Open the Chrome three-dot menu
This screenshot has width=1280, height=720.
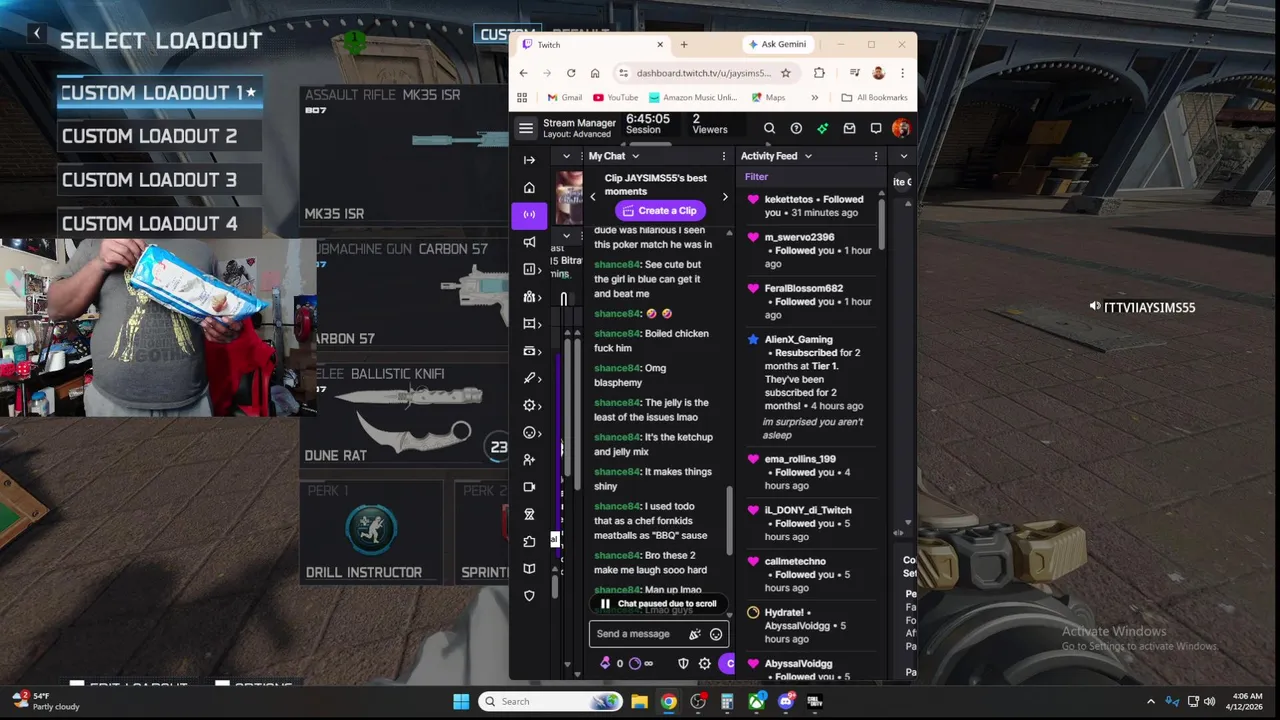pos(902,73)
